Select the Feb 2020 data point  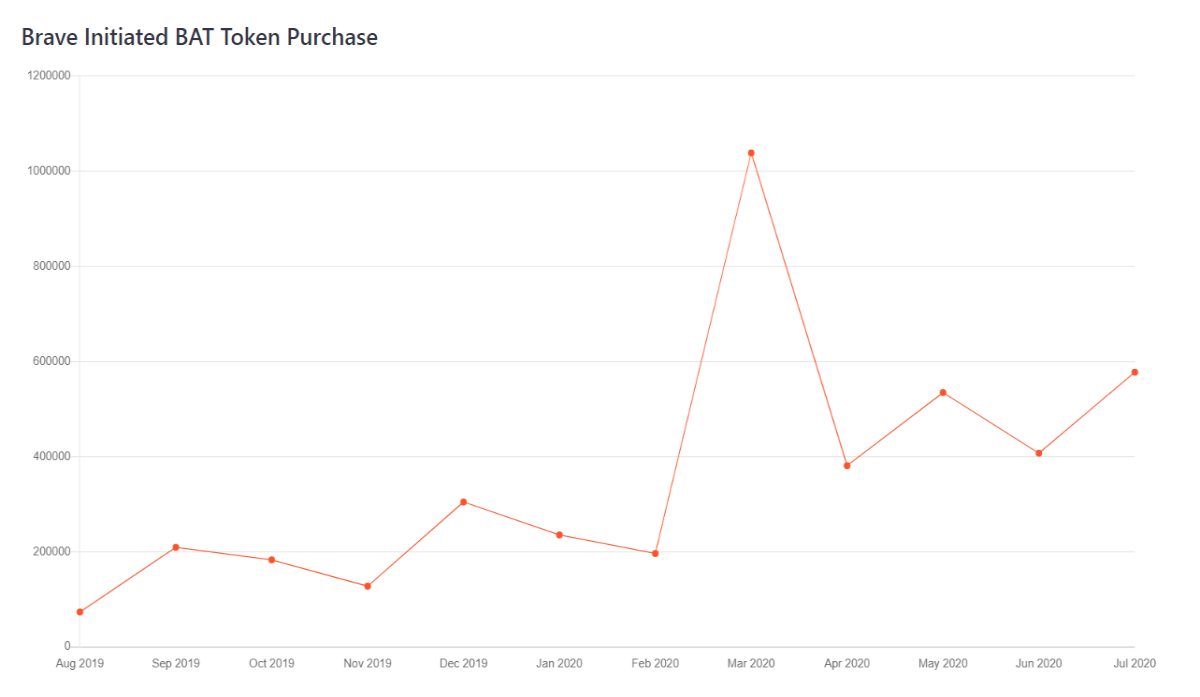655,553
